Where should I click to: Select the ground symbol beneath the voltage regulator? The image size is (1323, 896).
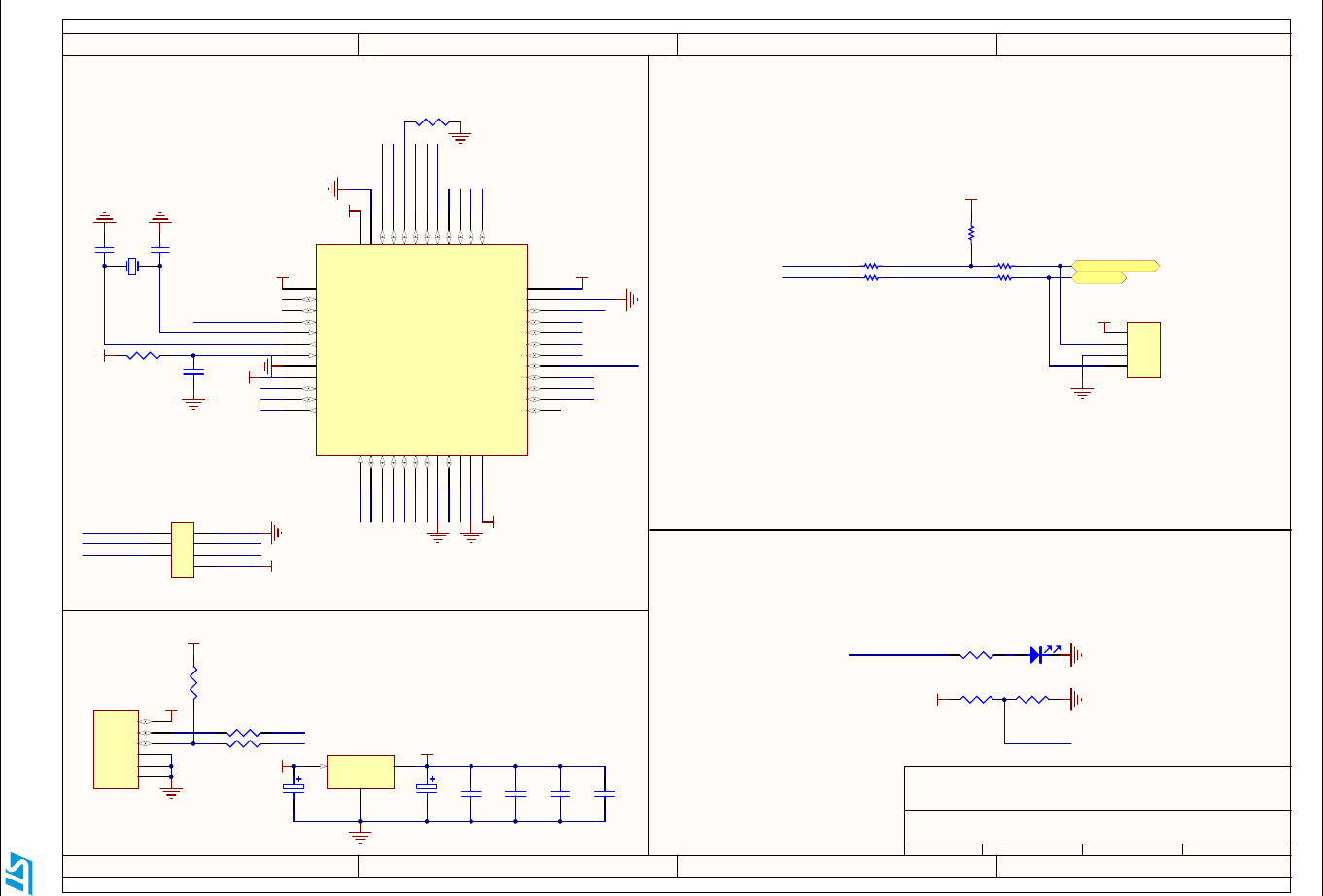coord(361,835)
